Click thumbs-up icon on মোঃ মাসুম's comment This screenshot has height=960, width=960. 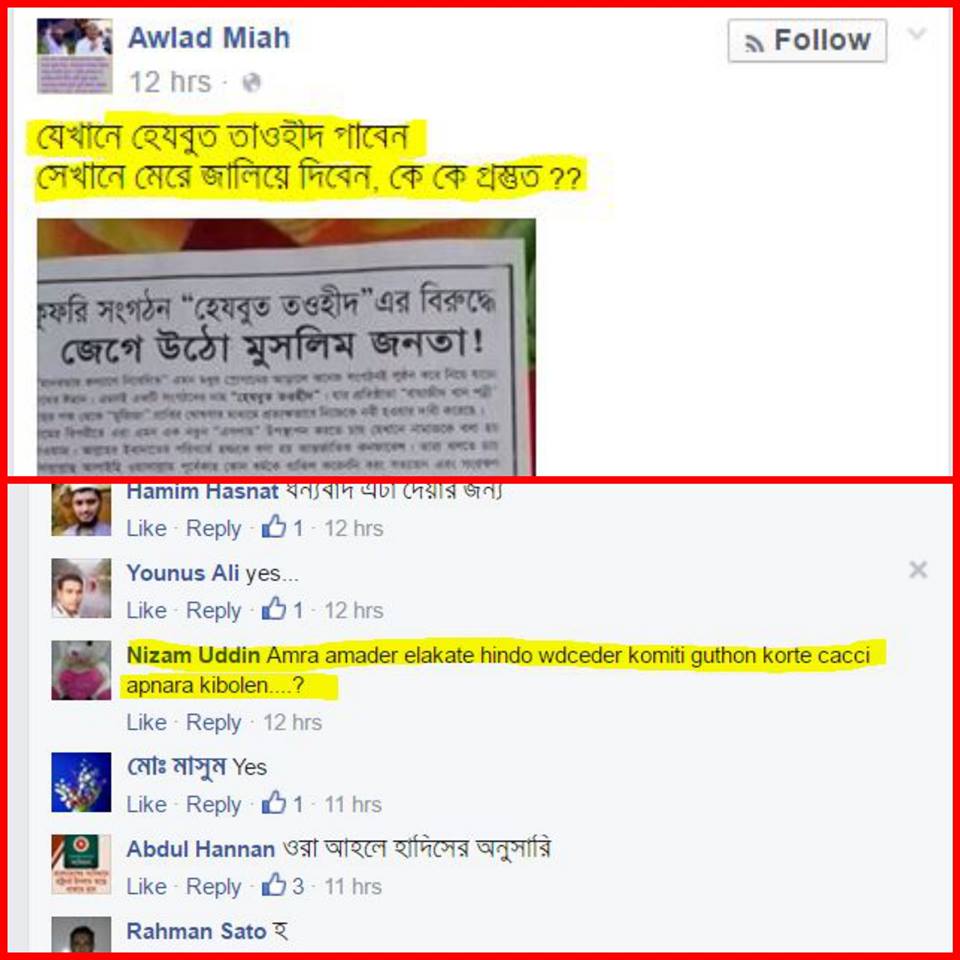pyautogui.click(x=274, y=803)
